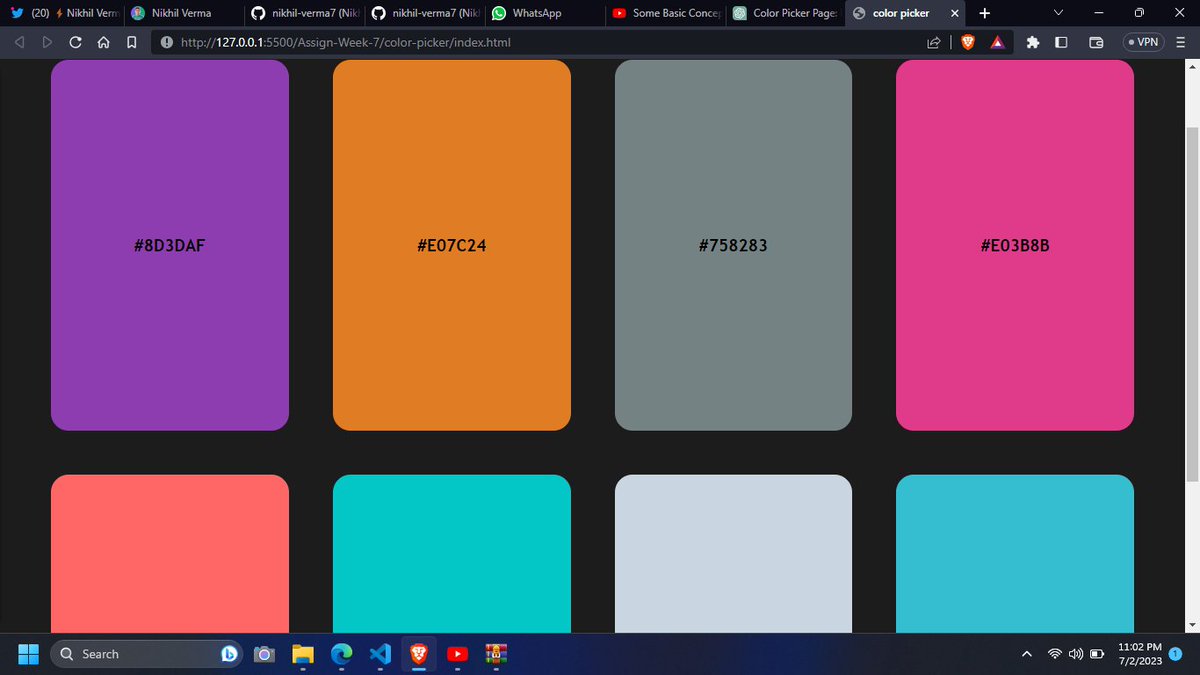Screen dimensions: 1200x675
Task: Click the #E03B8B hex code text
Action: [x=1015, y=245]
